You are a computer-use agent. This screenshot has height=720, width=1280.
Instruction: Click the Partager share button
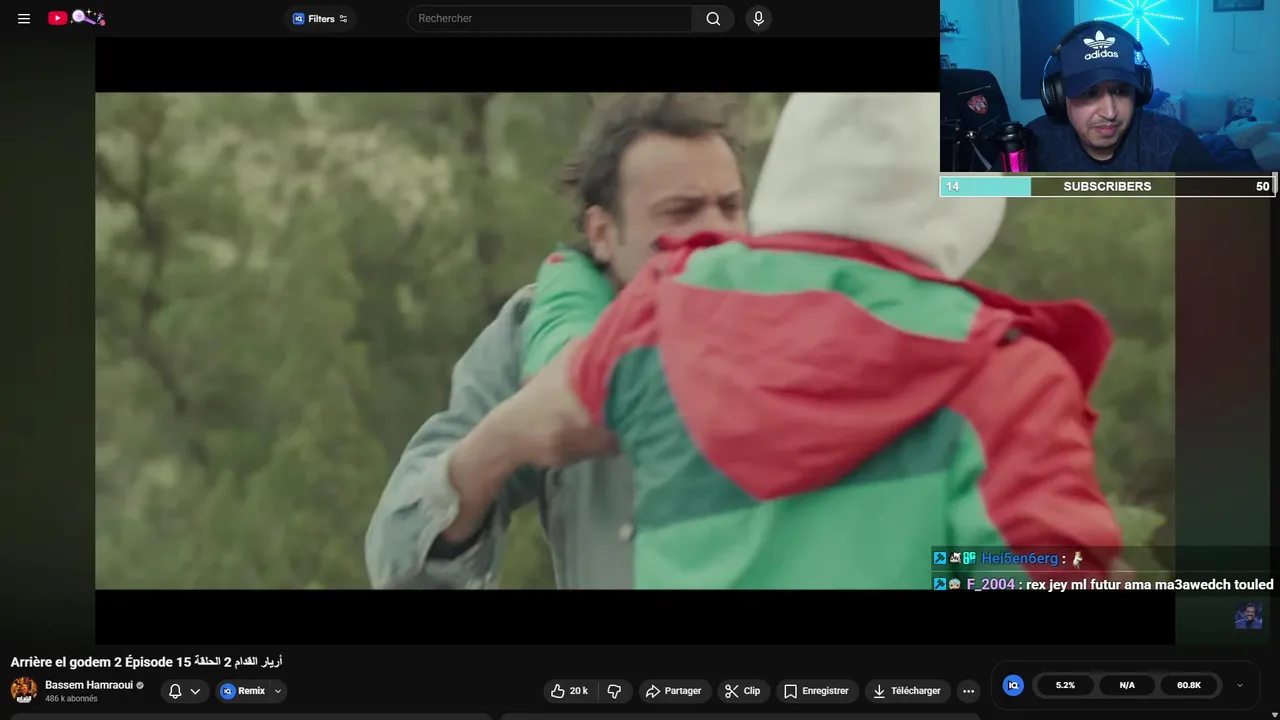(x=673, y=691)
